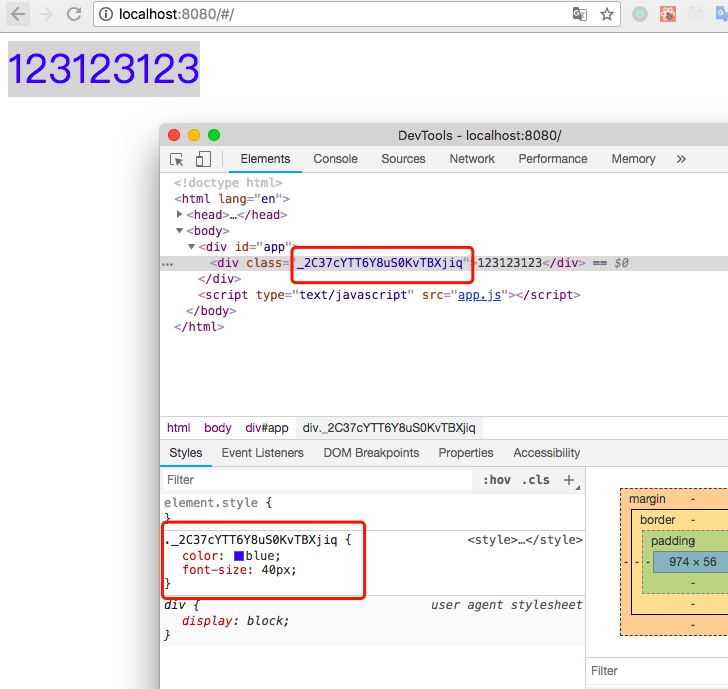Go back with the browser arrow

click(x=18, y=14)
